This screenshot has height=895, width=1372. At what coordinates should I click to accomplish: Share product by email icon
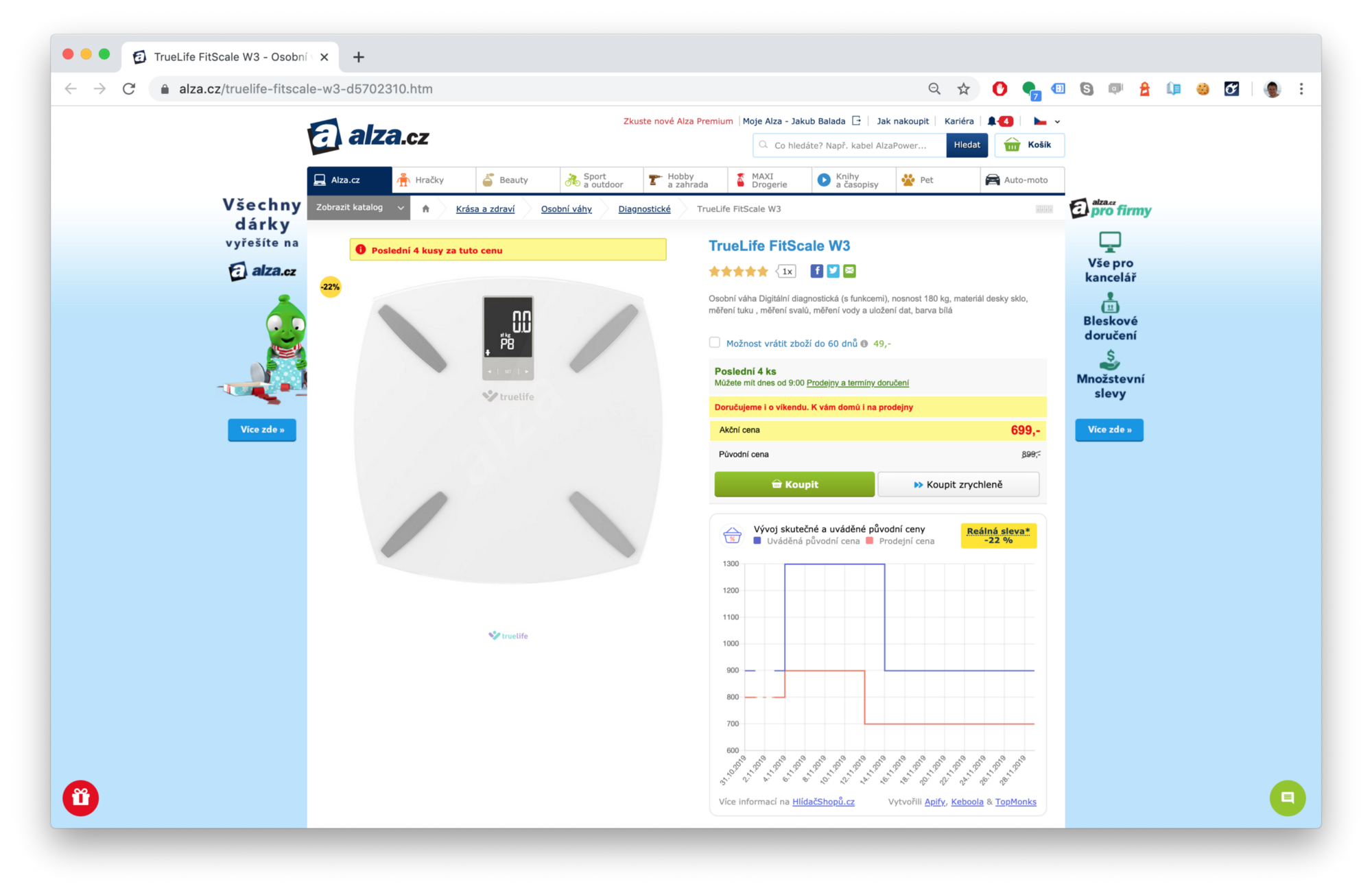tap(849, 271)
